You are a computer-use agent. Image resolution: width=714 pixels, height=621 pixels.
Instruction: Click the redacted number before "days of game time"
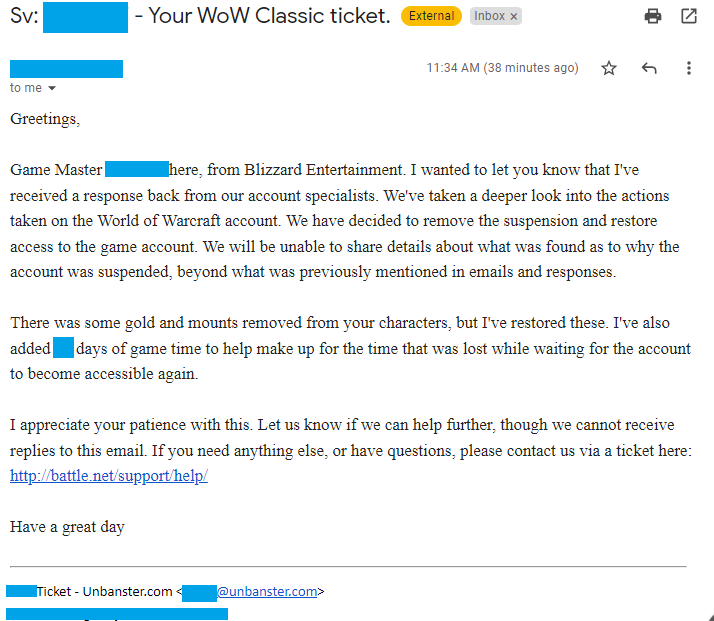tap(63, 348)
